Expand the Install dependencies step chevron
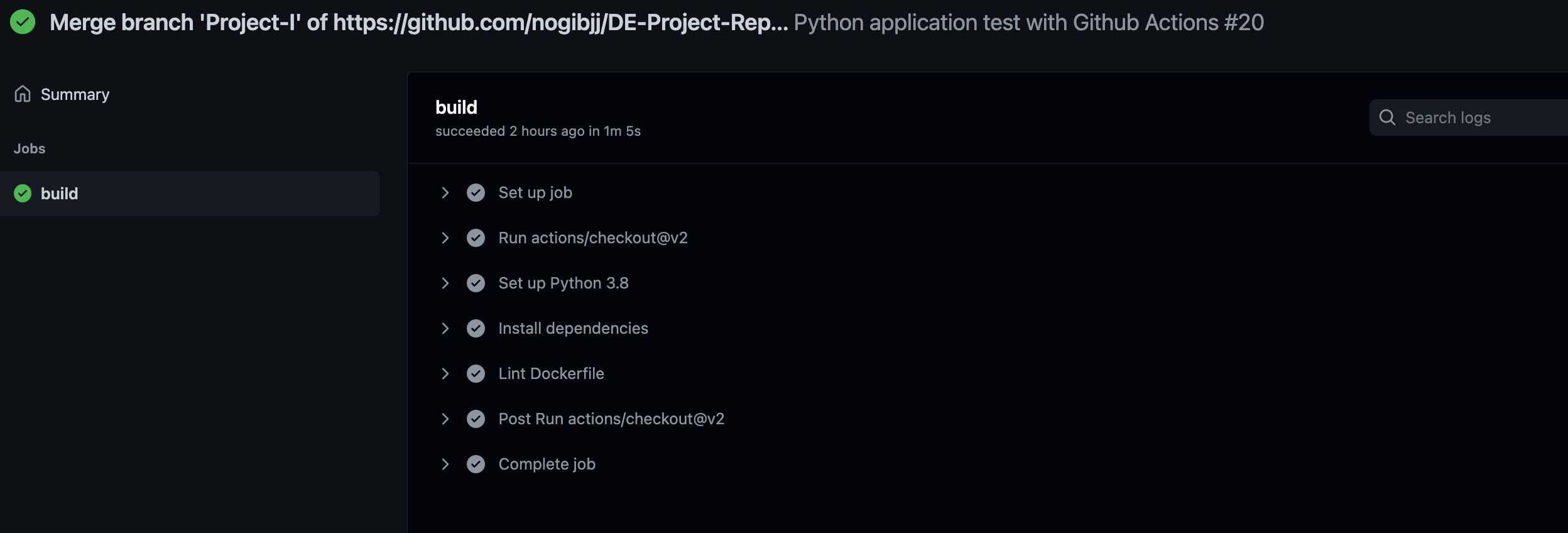This screenshot has width=1568, height=533. [x=445, y=329]
